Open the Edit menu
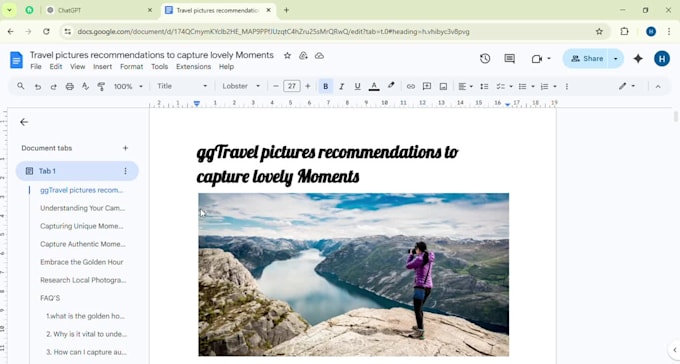Image resolution: width=680 pixels, height=364 pixels. pos(56,67)
